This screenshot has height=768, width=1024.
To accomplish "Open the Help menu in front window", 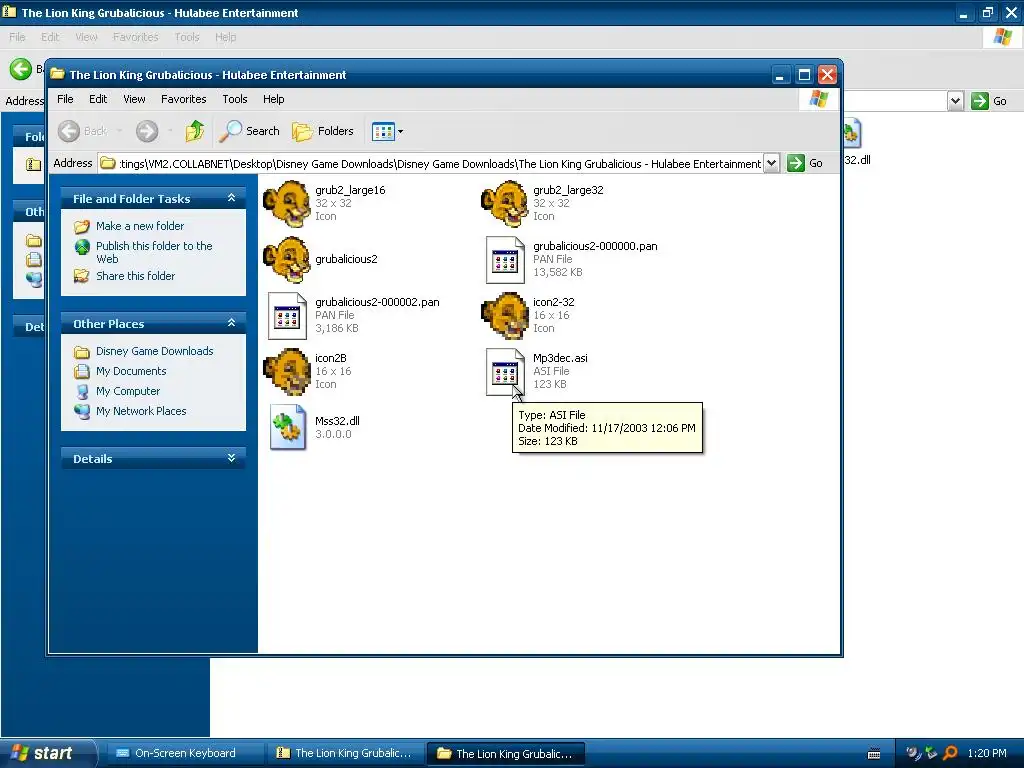I will (274, 99).
